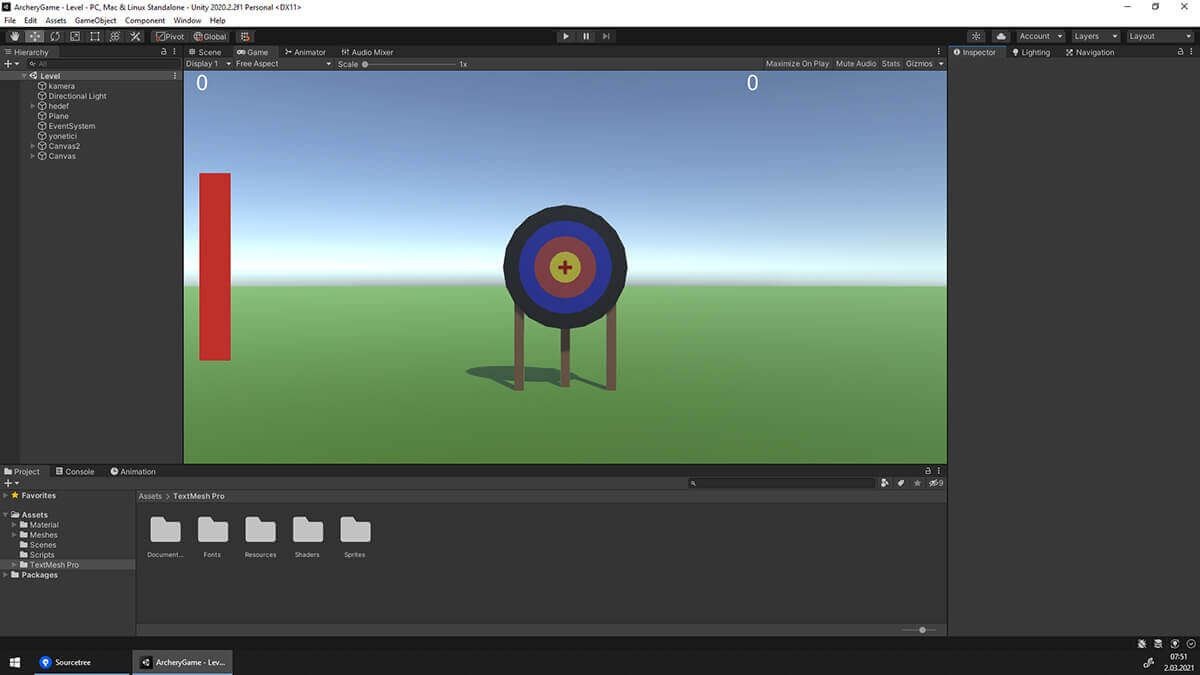Select the Rect Transform tool

pyautogui.click(x=95, y=36)
